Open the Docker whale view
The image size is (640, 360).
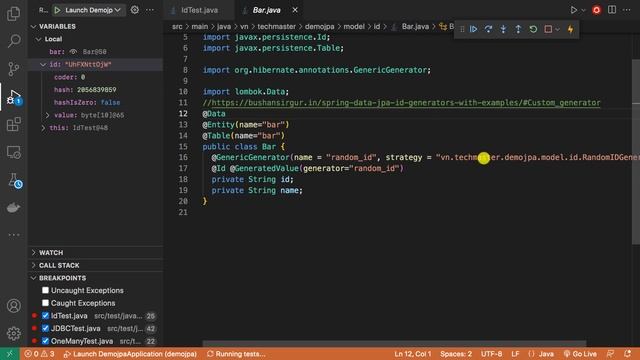(x=13, y=207)
